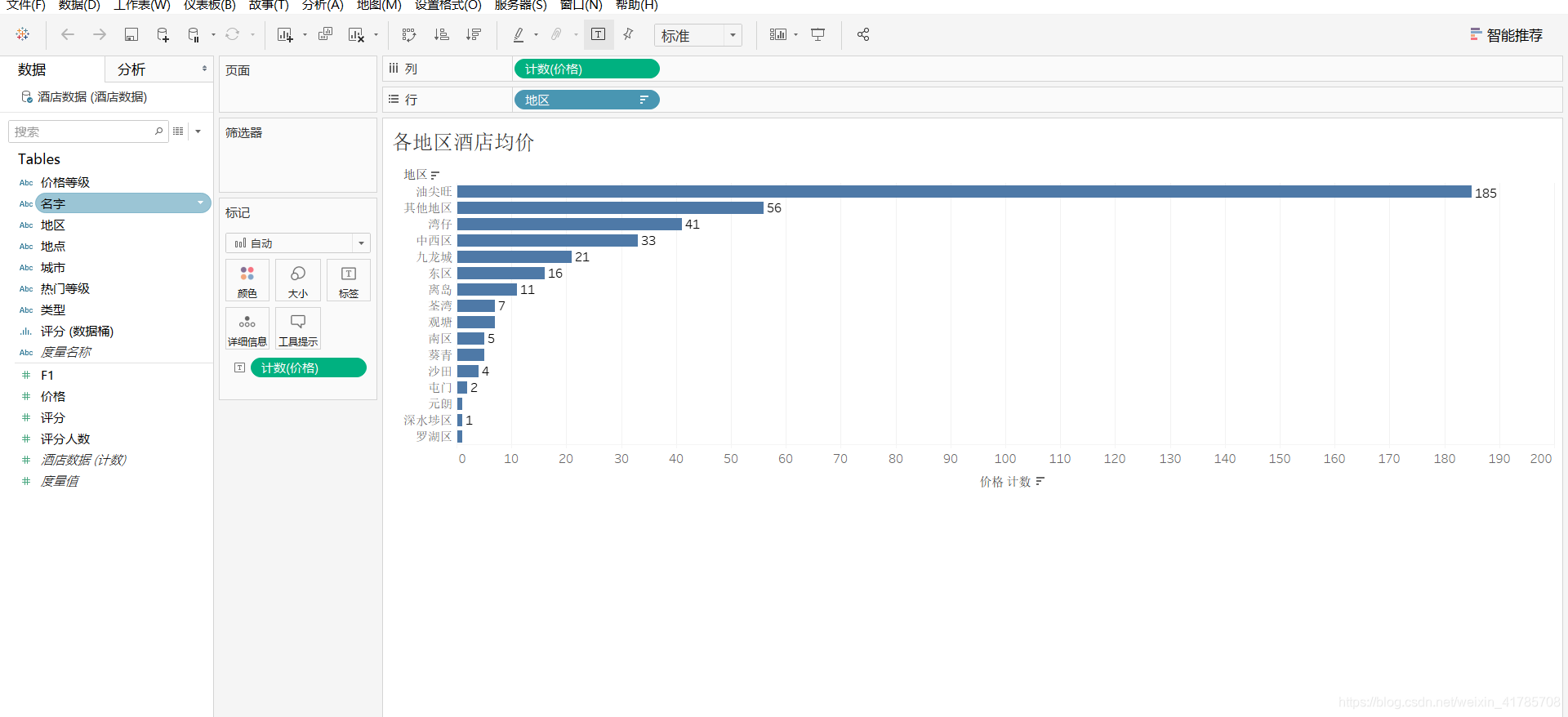Viewport: 1568px width, 717px height.
Task: Click the group members paperclip icon
Action: (556, 34)
